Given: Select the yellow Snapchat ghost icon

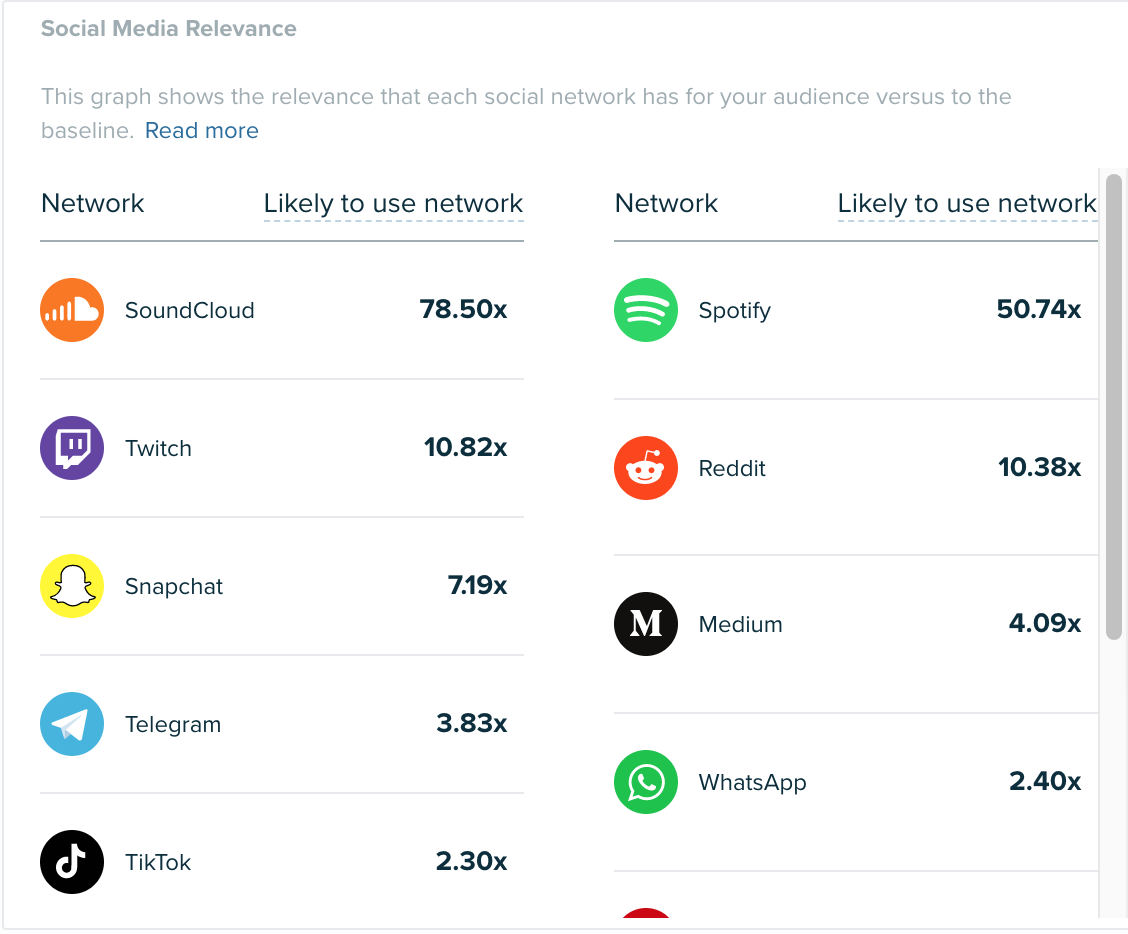Looking at the screenshot, I should 72,586.
